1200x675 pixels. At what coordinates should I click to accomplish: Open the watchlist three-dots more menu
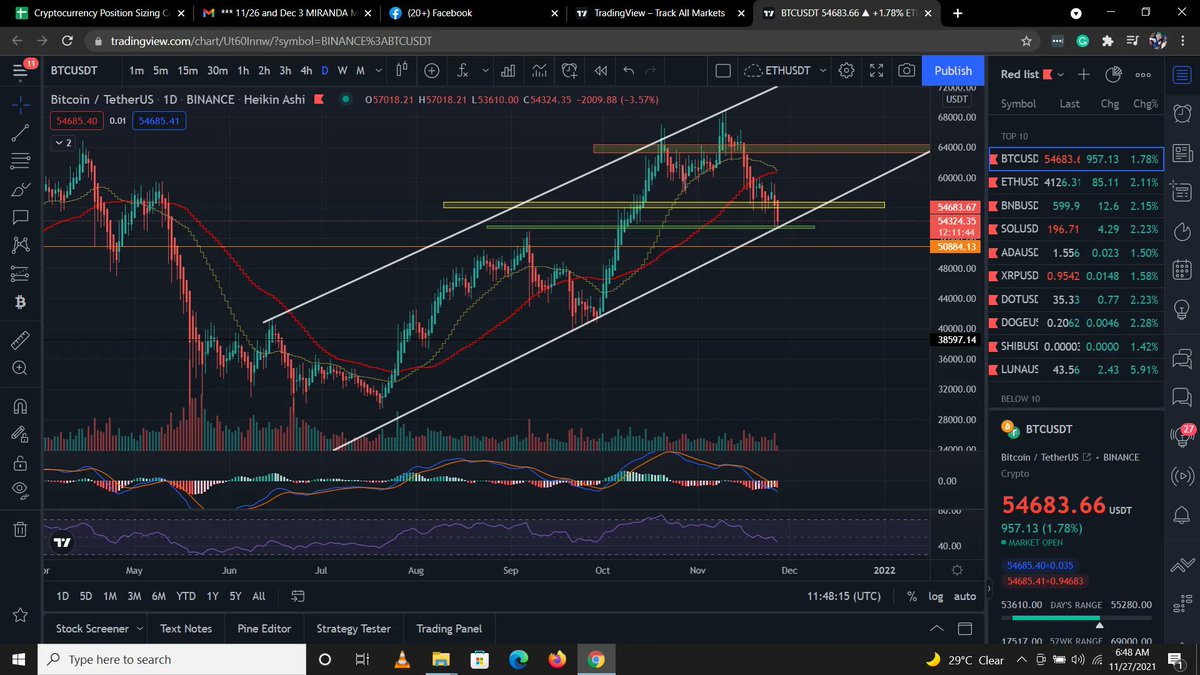pos(1143,74)
